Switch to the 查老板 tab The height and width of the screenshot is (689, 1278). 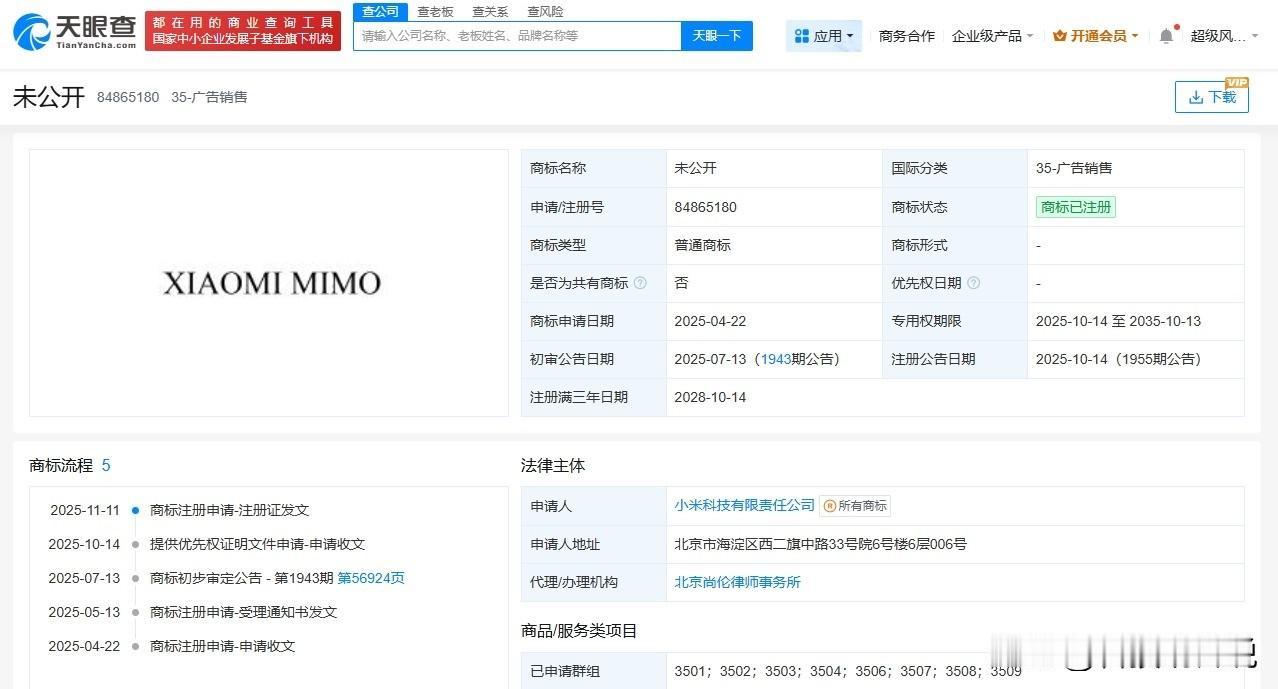[x=435, y=11]
